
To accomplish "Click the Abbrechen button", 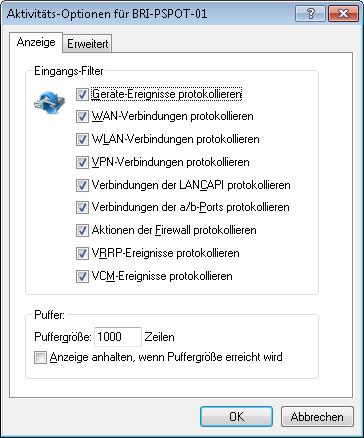I will [x=317, y=417].
